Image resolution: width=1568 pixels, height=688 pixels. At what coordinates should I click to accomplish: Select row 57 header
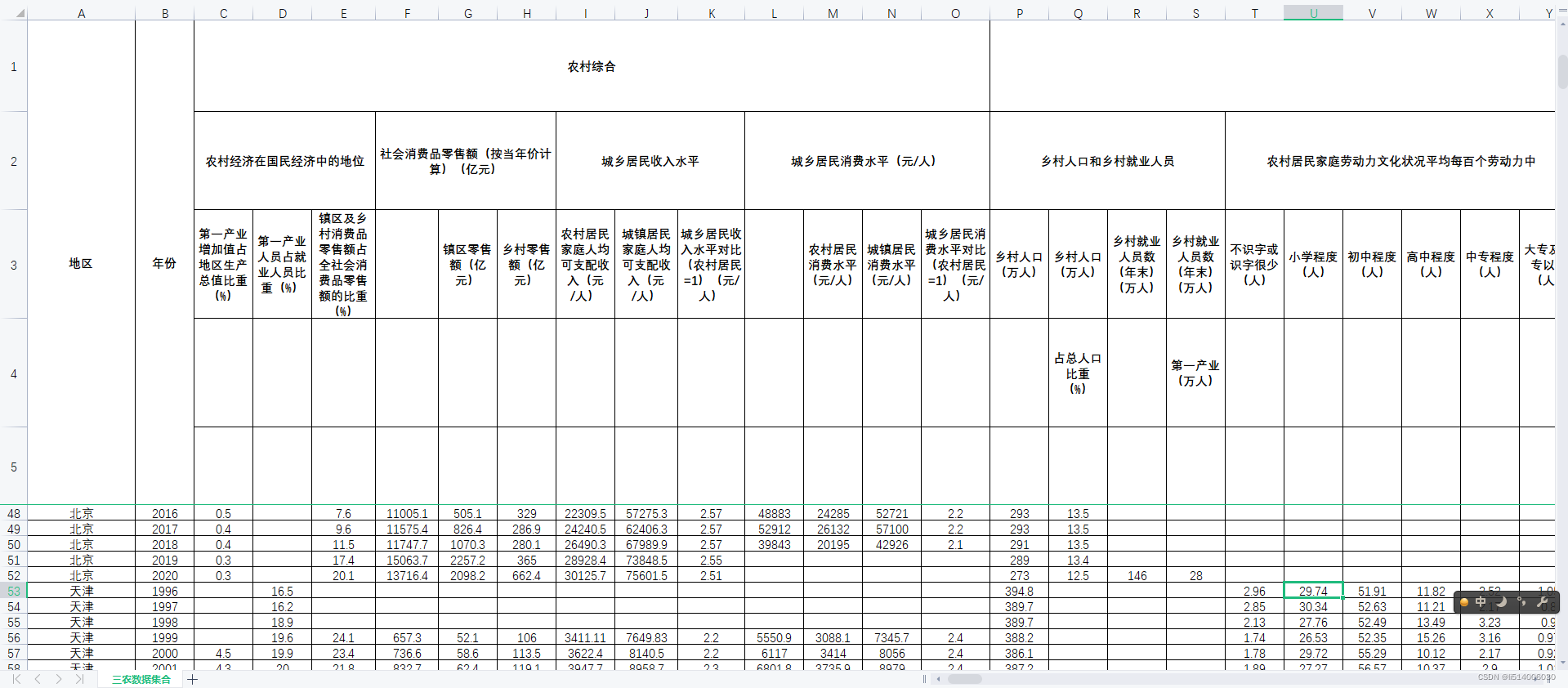pyautogui.click(x=14, y=653)
